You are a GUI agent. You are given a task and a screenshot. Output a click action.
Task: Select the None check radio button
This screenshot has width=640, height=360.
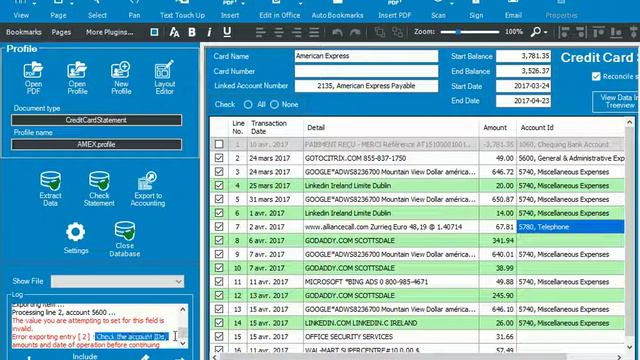274,104
